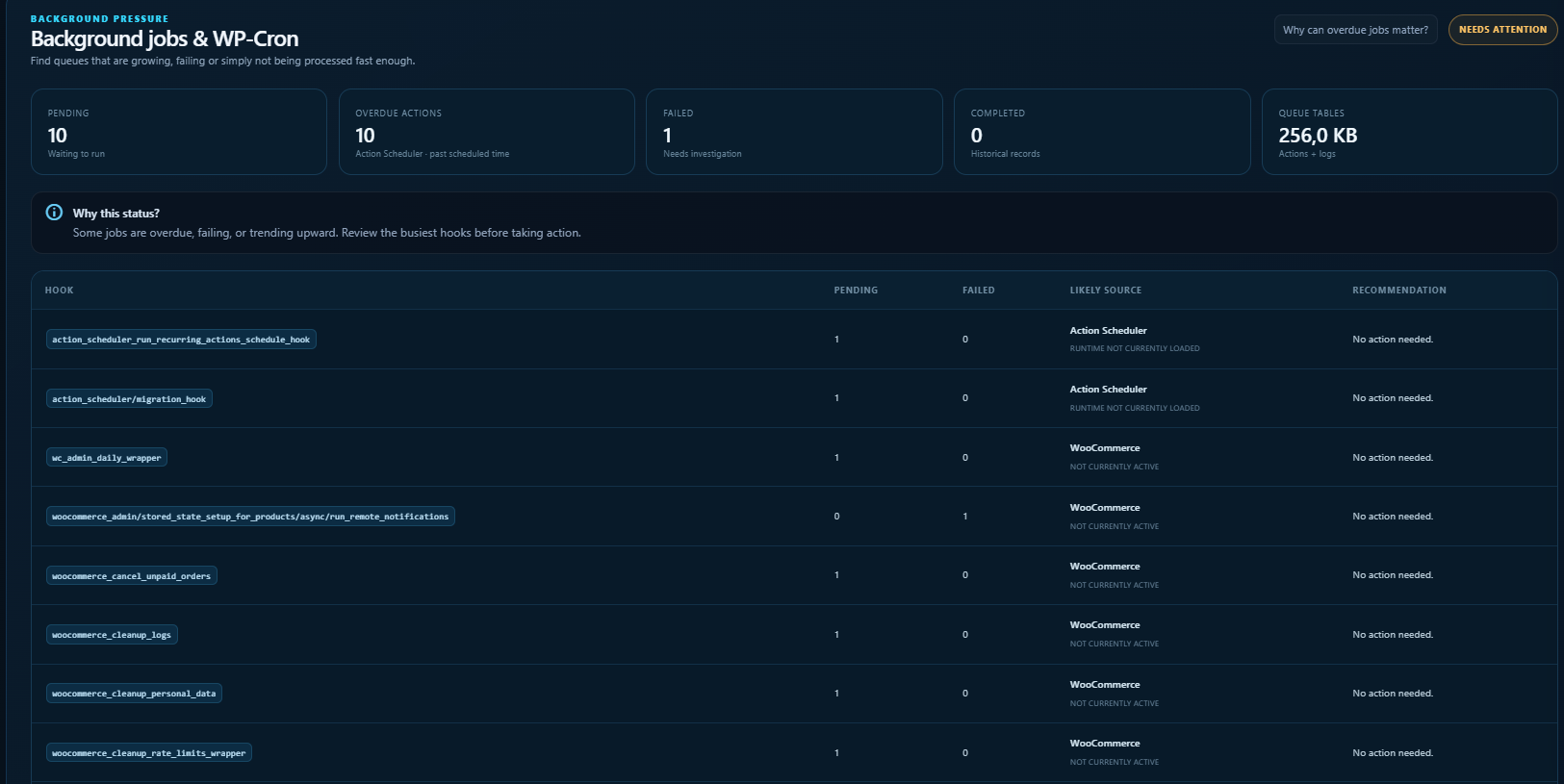Select the woocommerce_cleanup_personal_data hook chip

[134, 694]
